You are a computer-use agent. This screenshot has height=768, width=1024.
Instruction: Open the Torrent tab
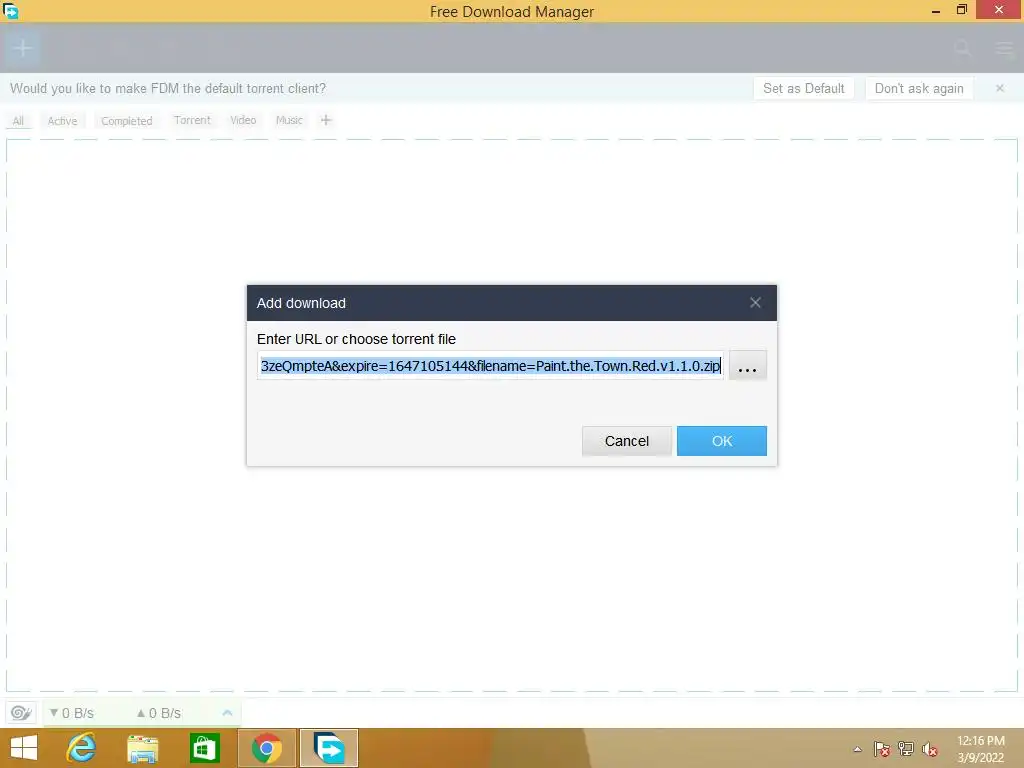(x=192, y=120)
